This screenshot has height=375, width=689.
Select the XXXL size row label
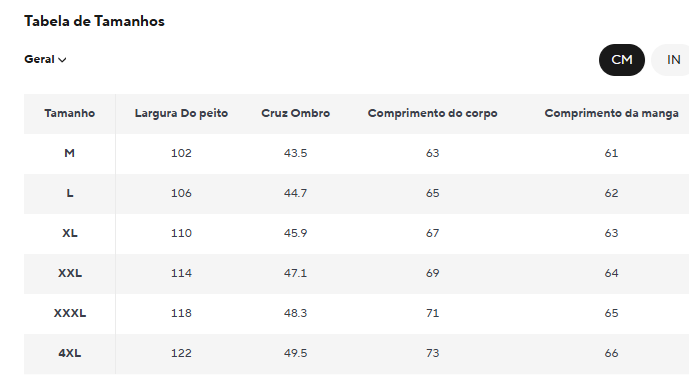tap(69, 313)
